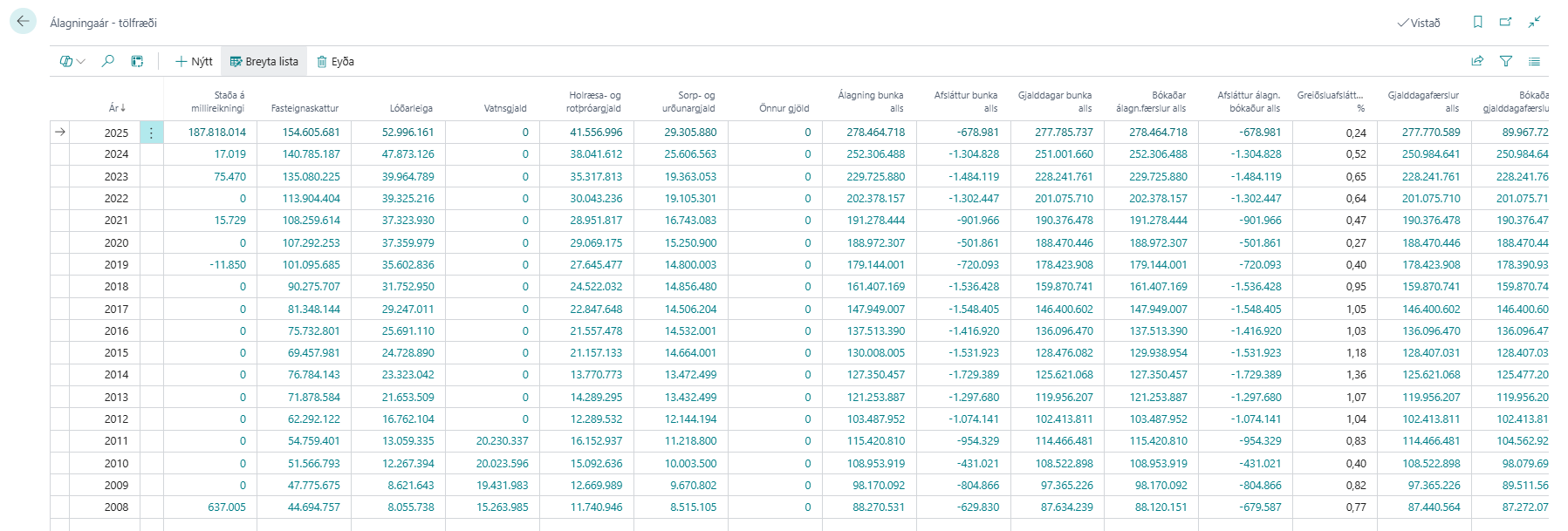Open page in new window icon
The image size is (1568, 531).
pos(1505,23)
